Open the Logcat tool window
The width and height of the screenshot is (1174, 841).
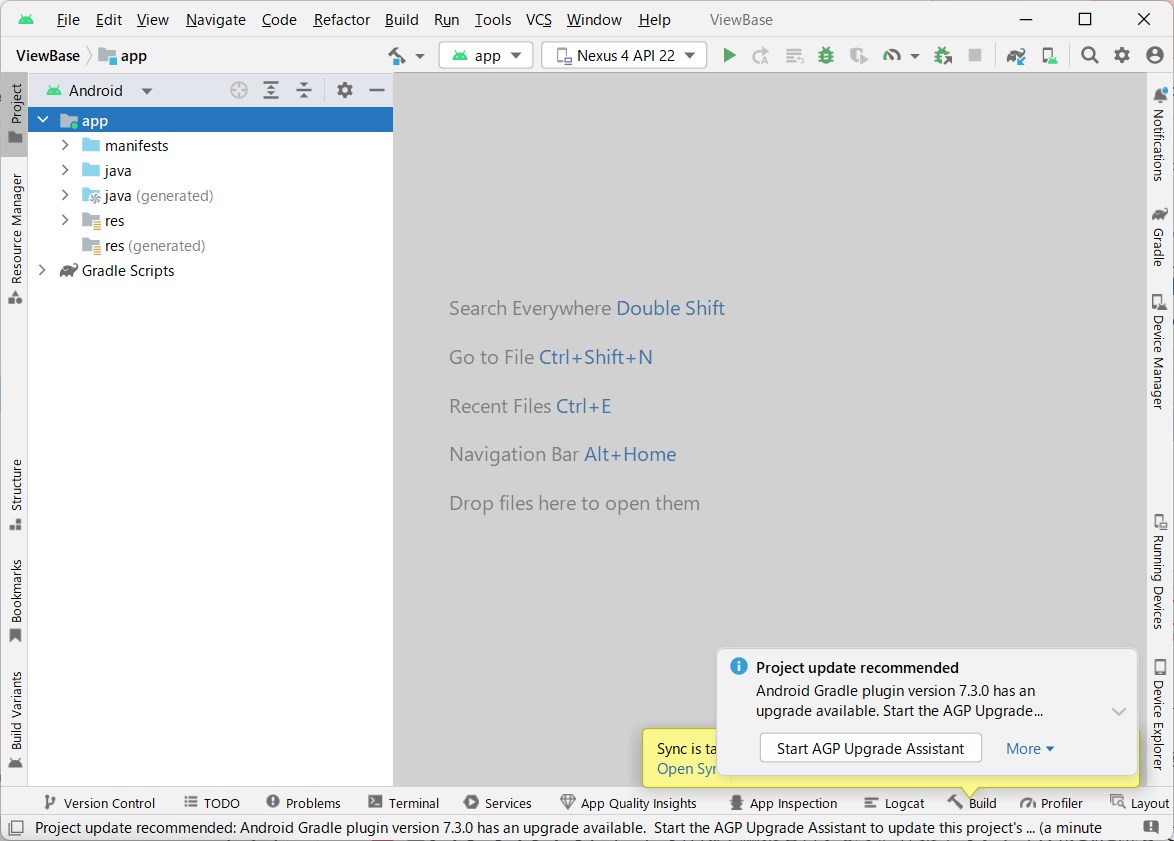pos(893,802)
